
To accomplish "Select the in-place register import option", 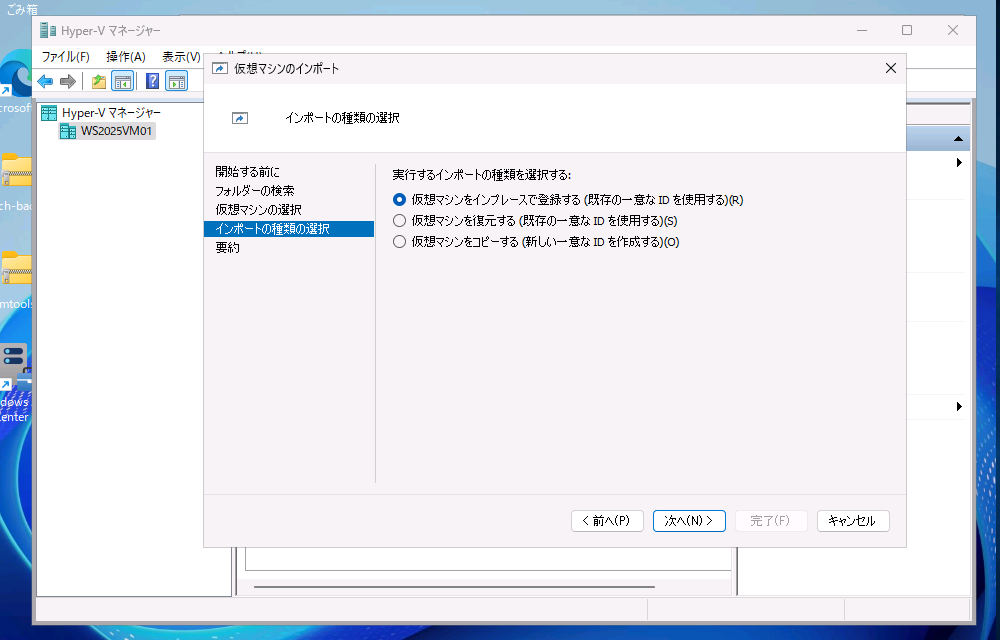I will 399,199.
